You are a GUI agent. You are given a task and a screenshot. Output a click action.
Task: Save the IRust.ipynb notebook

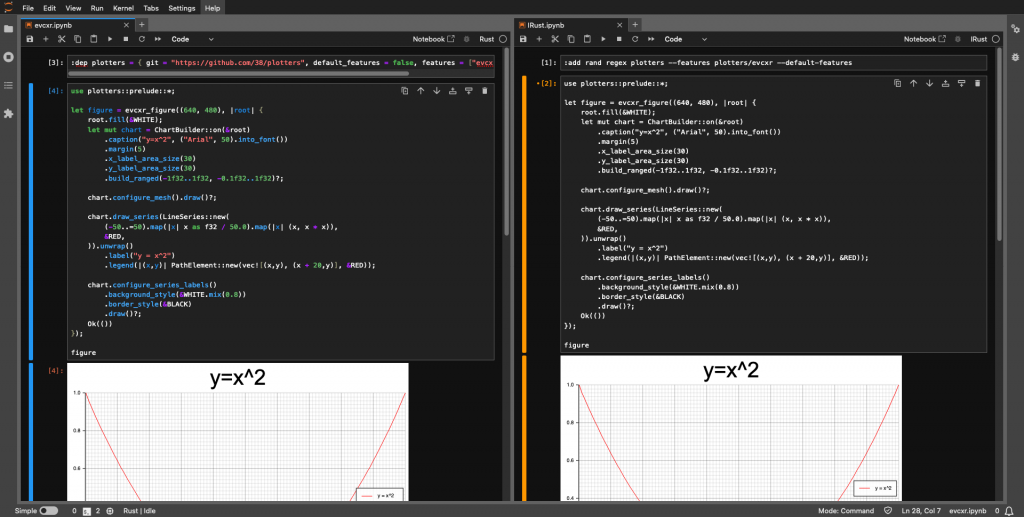point(523,39)
